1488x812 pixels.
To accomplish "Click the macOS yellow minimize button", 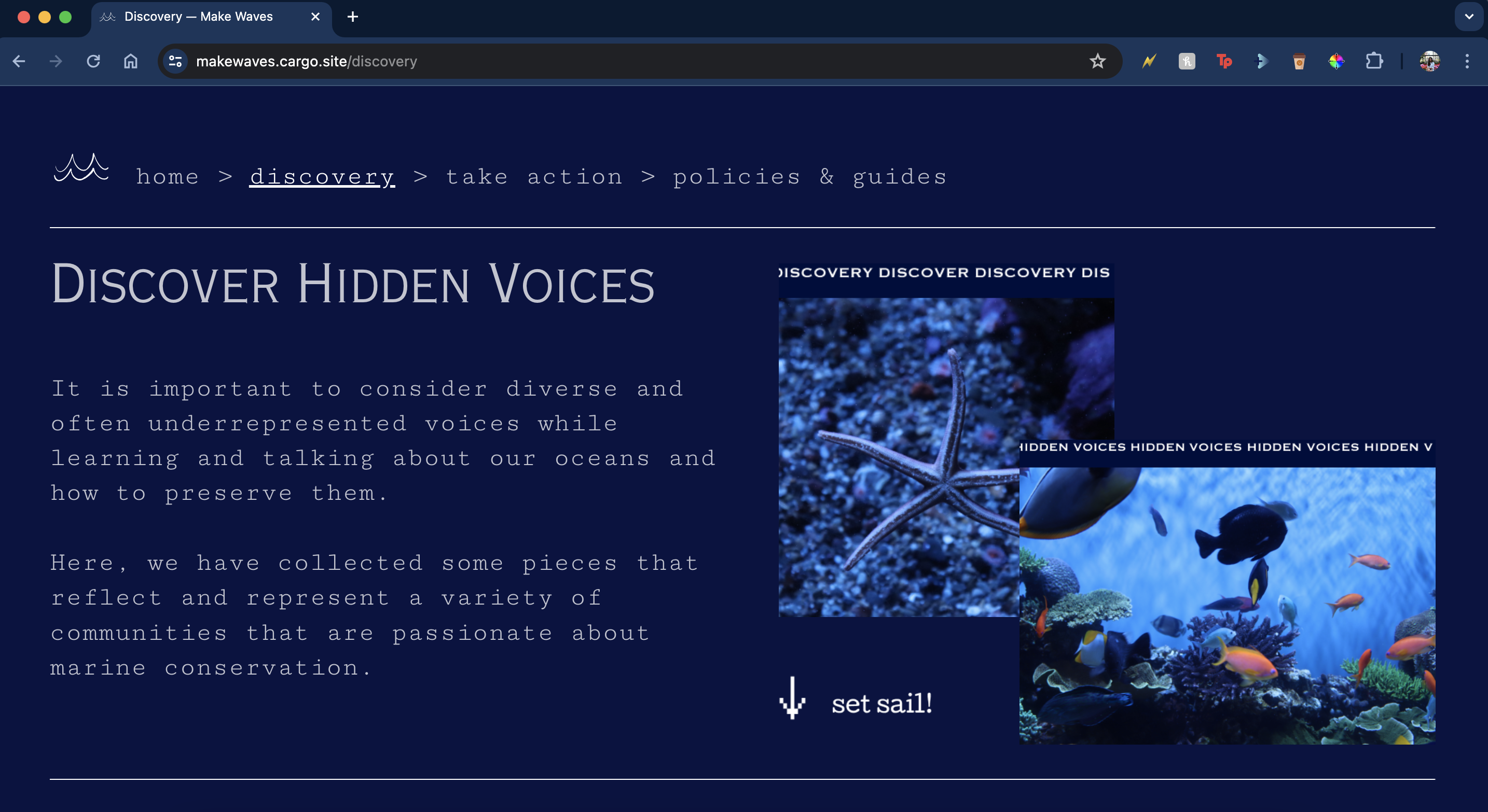I will click(x=45, y=17).
